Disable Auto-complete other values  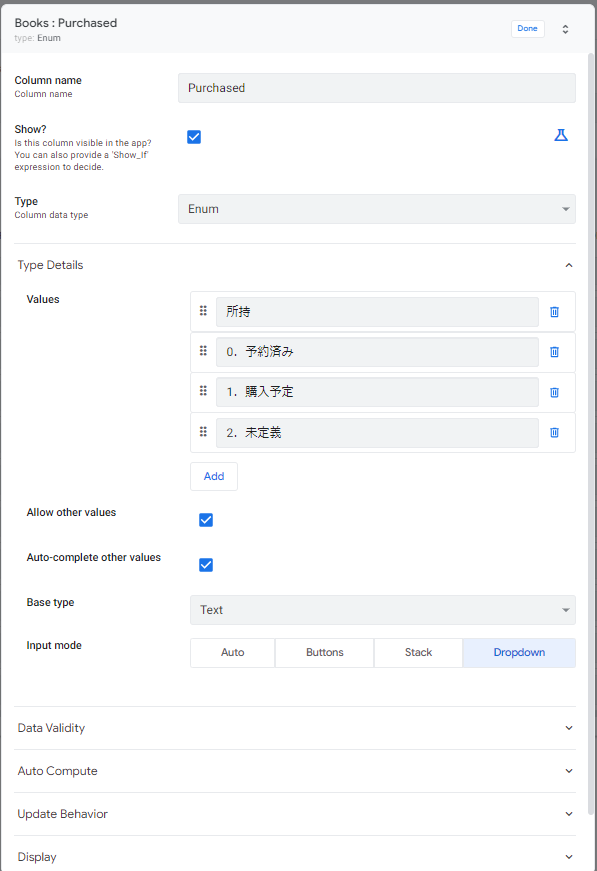coord(206,565)
